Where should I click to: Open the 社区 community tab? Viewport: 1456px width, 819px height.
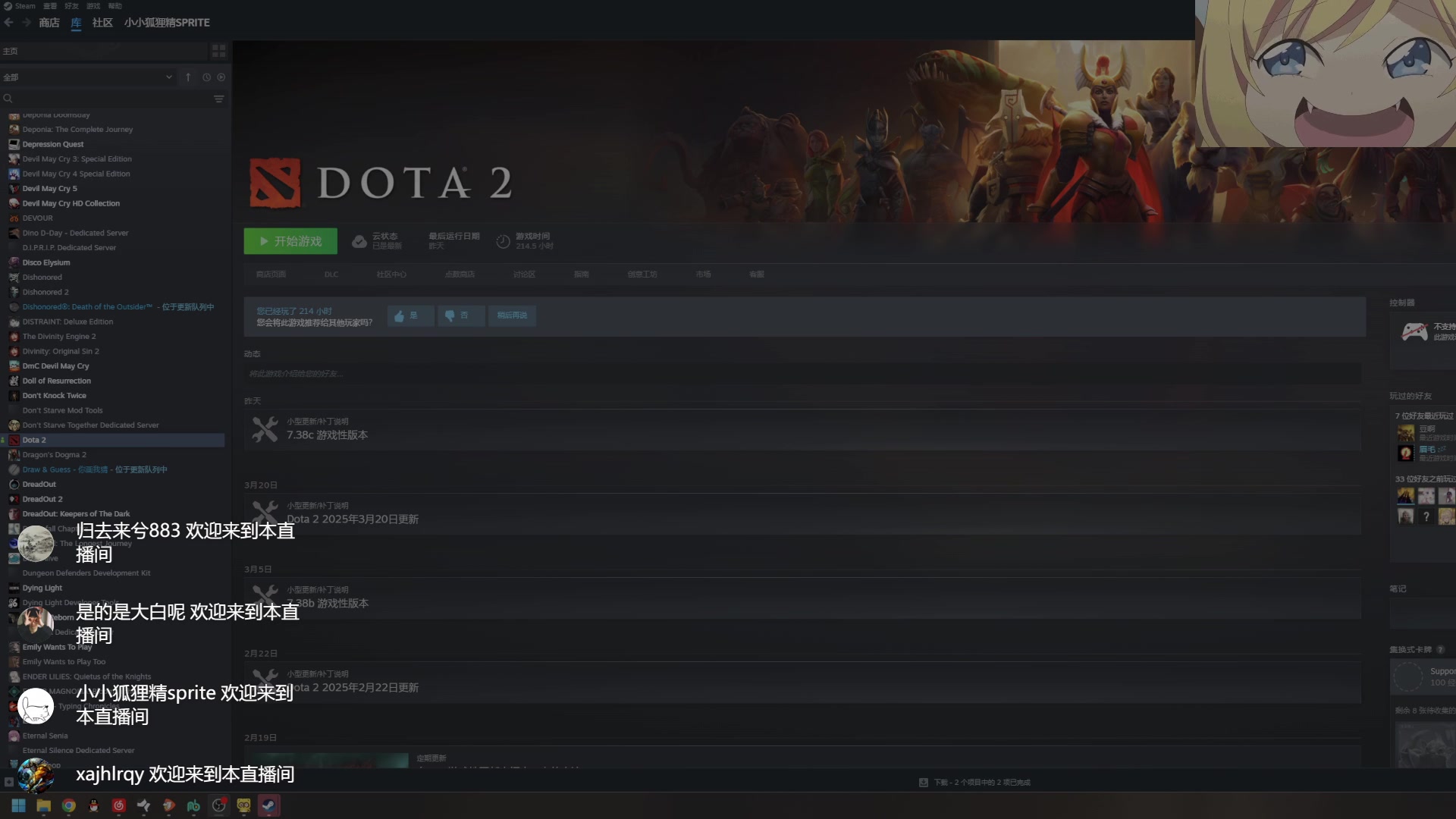pos(102,23)
